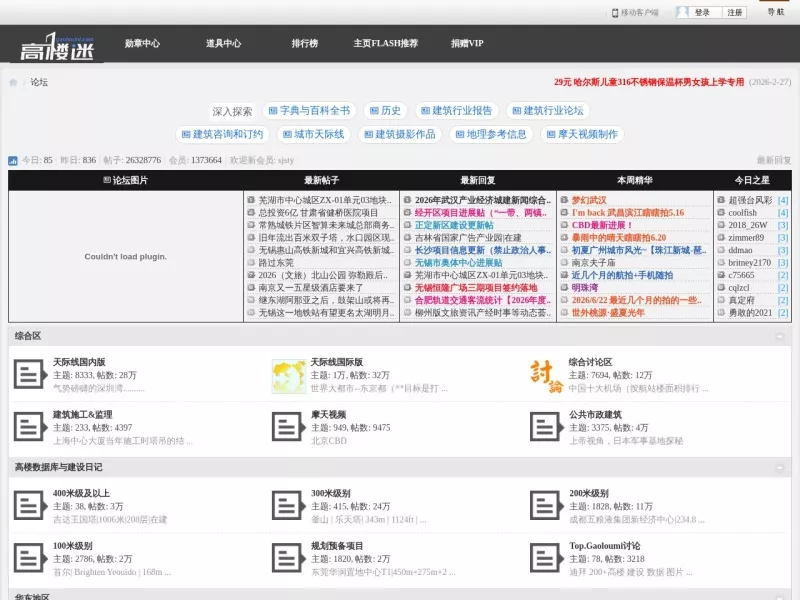Click bullet icon beside 明珠湾 post
The image size is (800, 600).
[564, 287]
